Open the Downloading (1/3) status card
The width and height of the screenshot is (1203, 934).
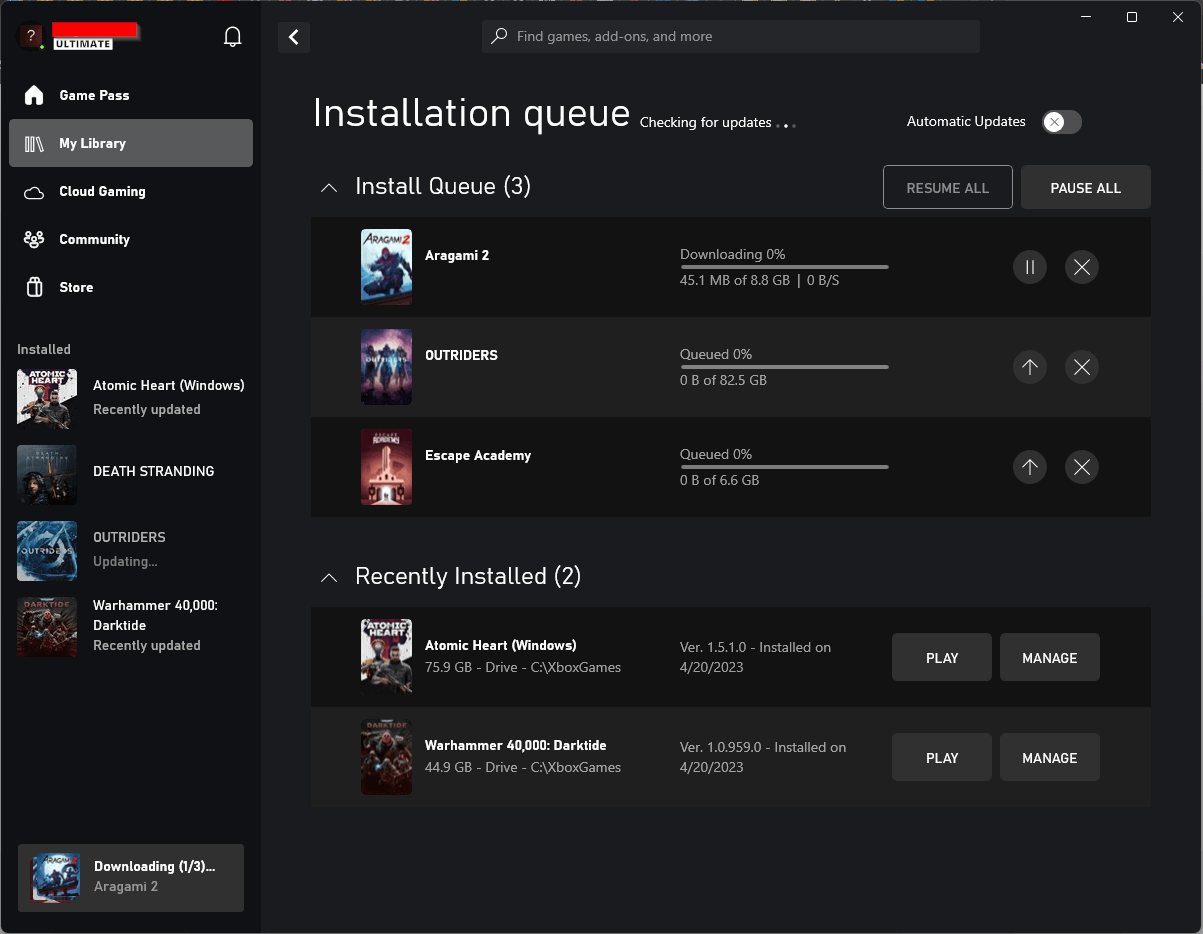(131, 878)
